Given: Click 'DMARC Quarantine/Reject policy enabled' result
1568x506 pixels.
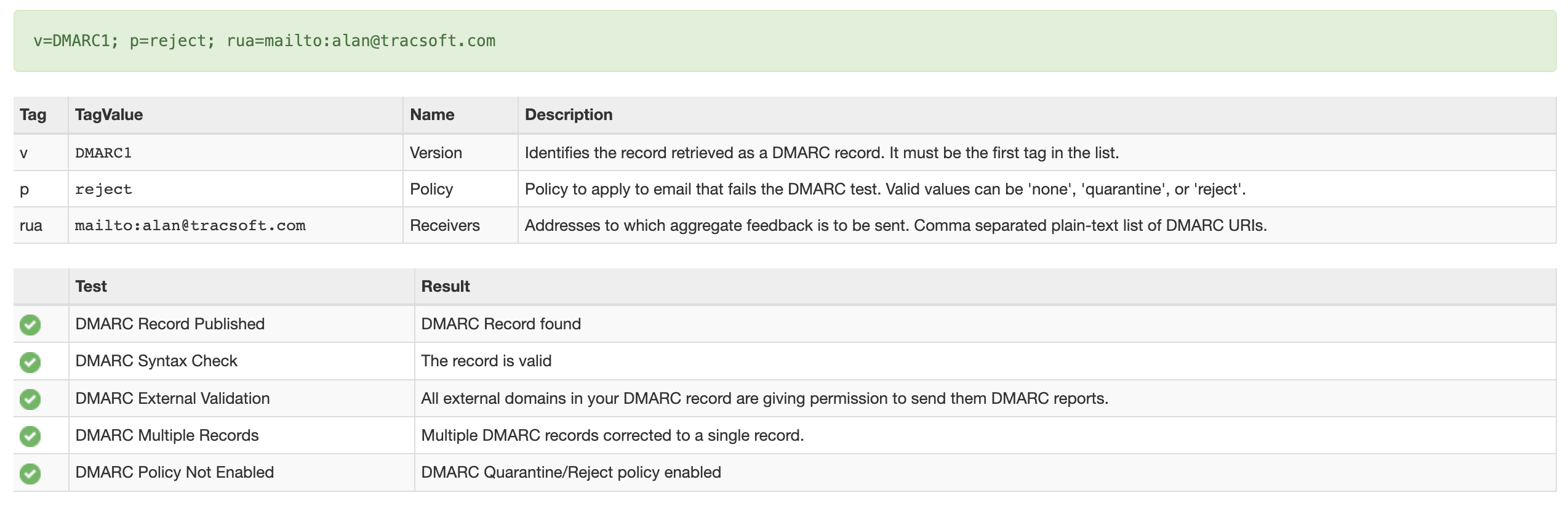Looking at the screenshot, I should point(570,473).
